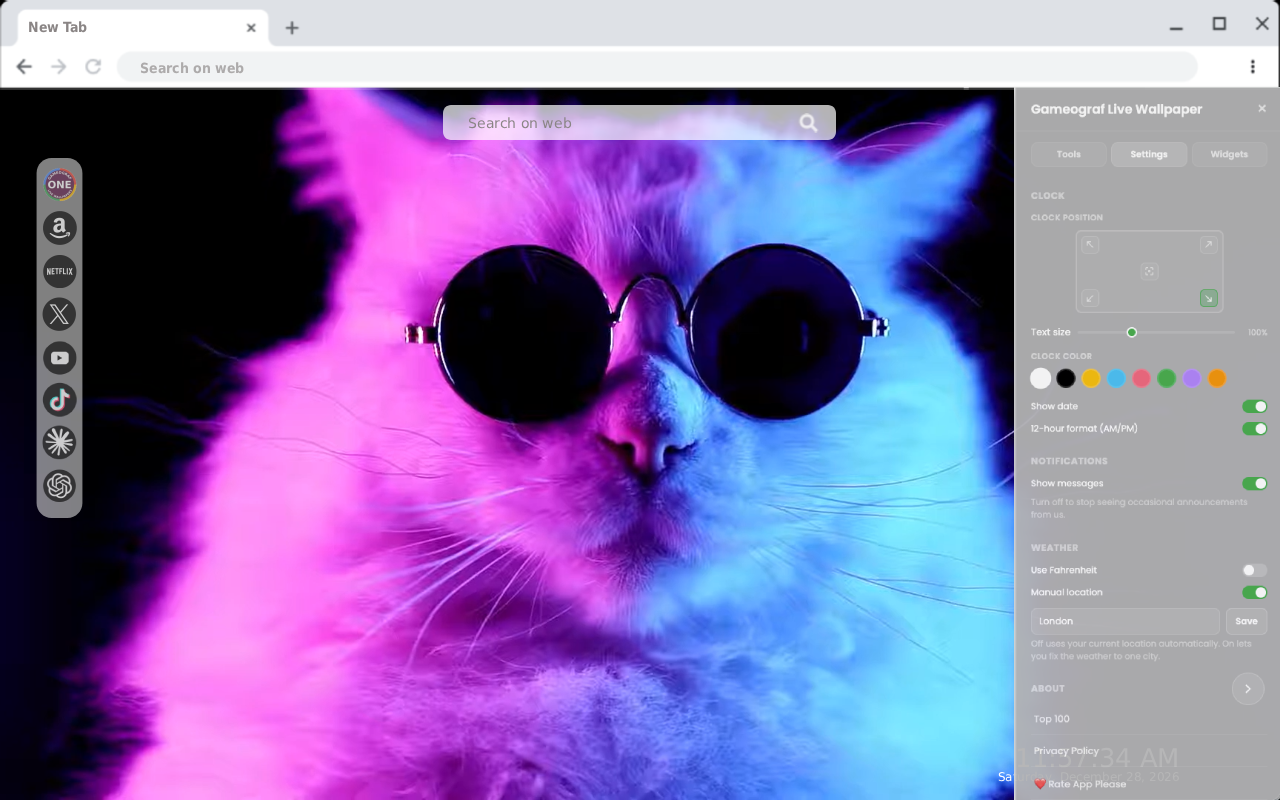
Task: Open the Widgets tab
Action: coord(1229,154)
